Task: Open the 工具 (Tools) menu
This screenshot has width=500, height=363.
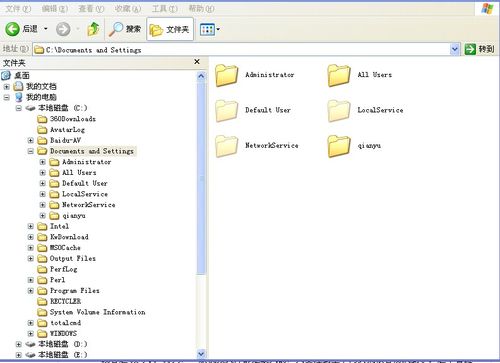Action: pyautogui.click(x=164, y=8)
